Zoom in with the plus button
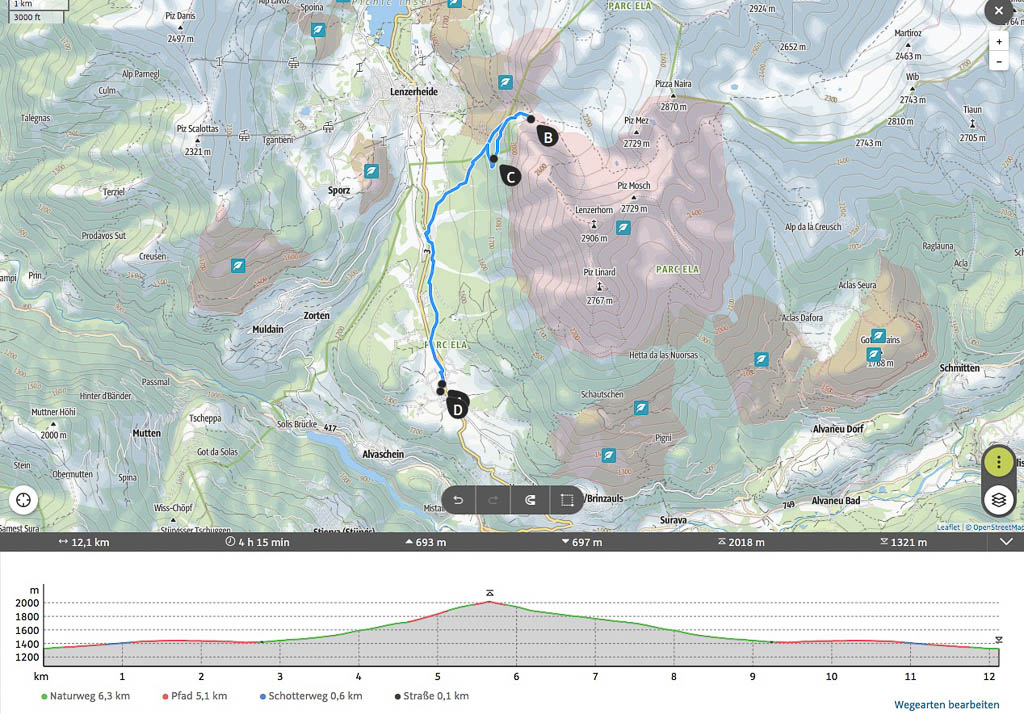 point(998,42)
